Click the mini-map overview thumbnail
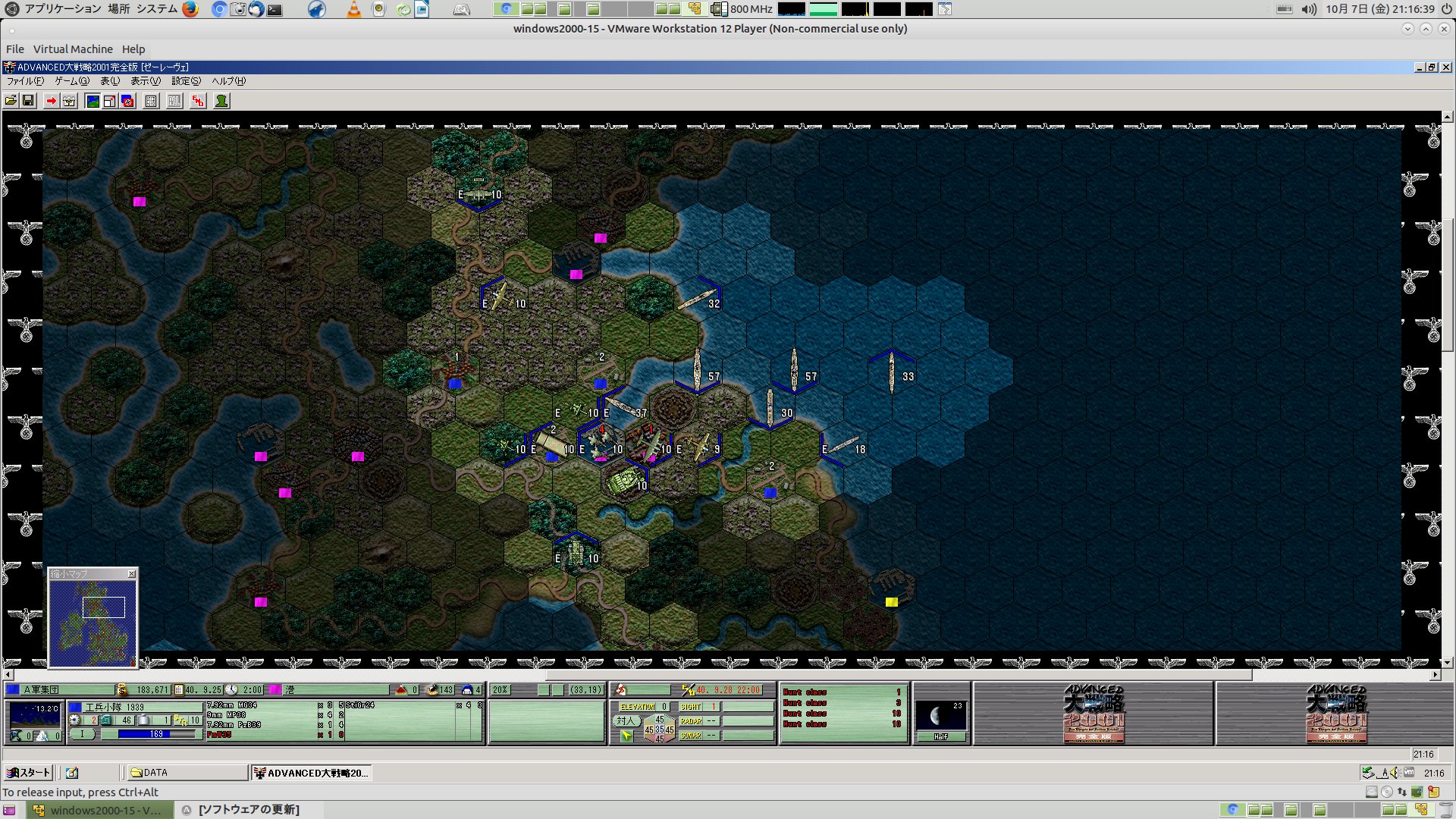The width and height of the screenshot is (1456, 819). (x=93, y=623)
